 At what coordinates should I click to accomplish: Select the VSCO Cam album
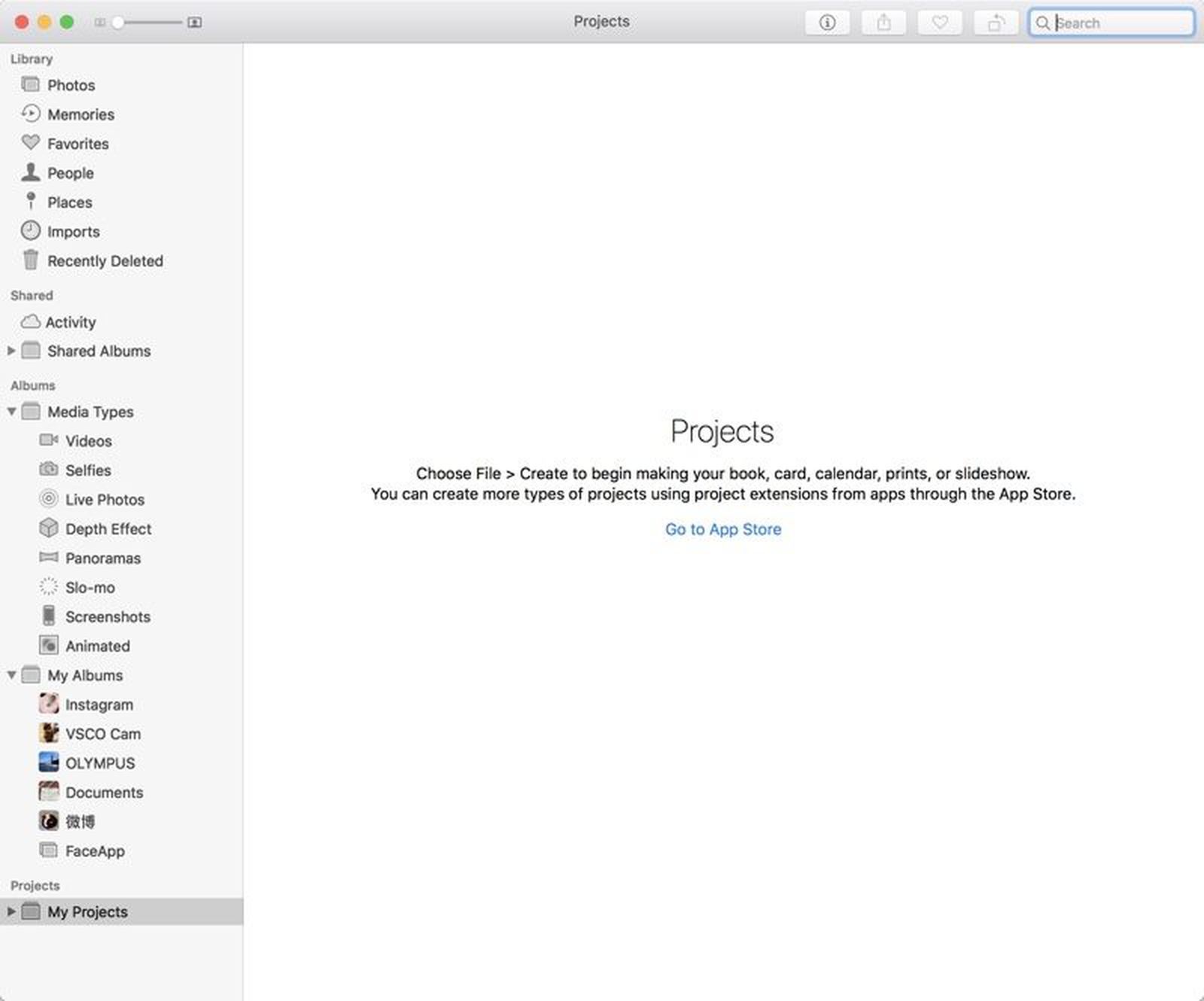click(102, 733)
